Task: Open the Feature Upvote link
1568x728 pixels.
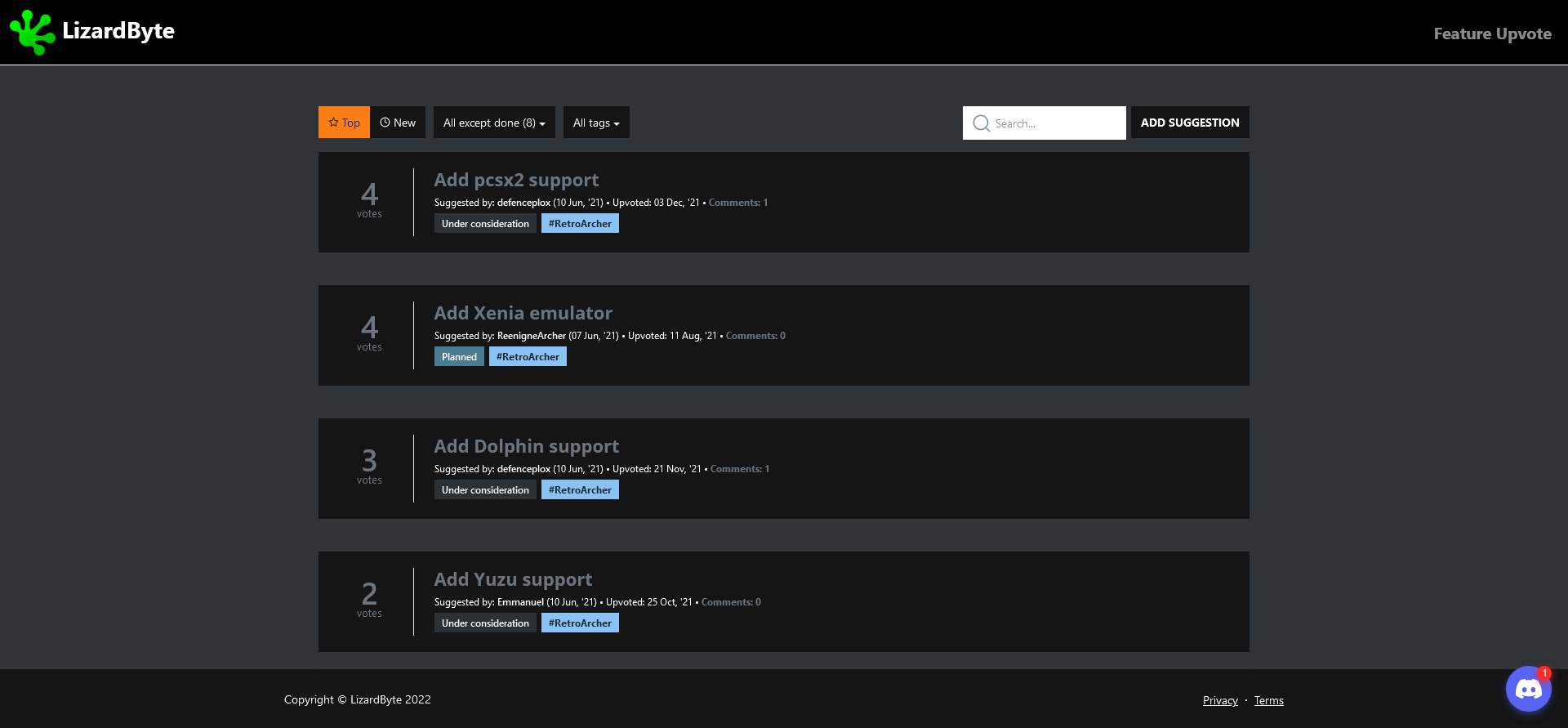Action: tap(1492, 33)
